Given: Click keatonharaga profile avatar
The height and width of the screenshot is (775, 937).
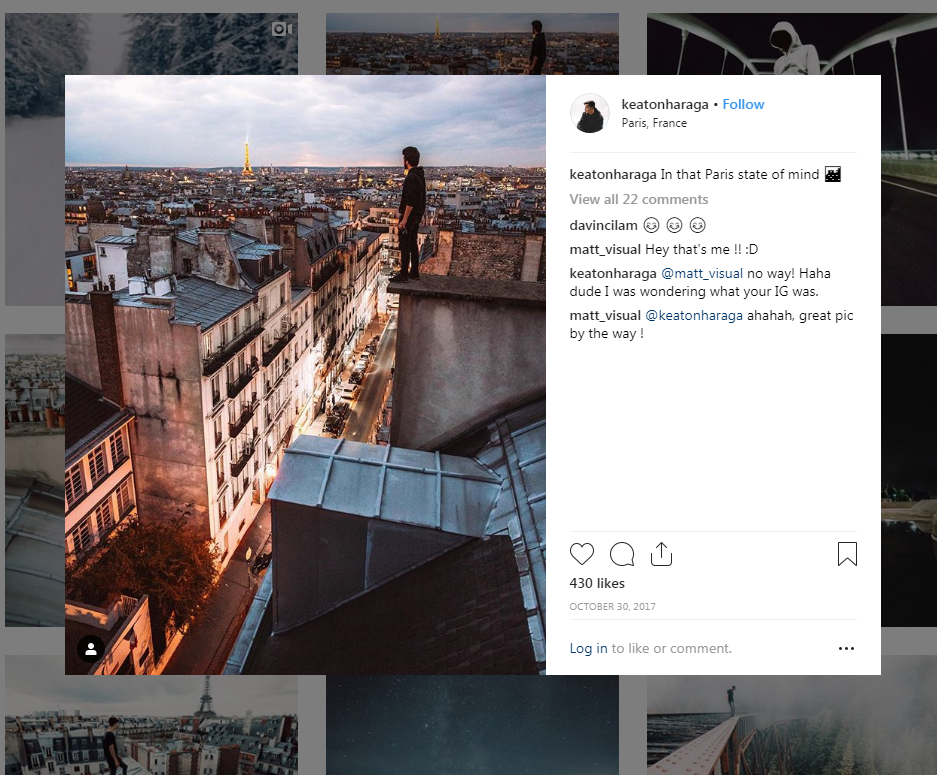Looking at the screenshot, I should (590, 114).
